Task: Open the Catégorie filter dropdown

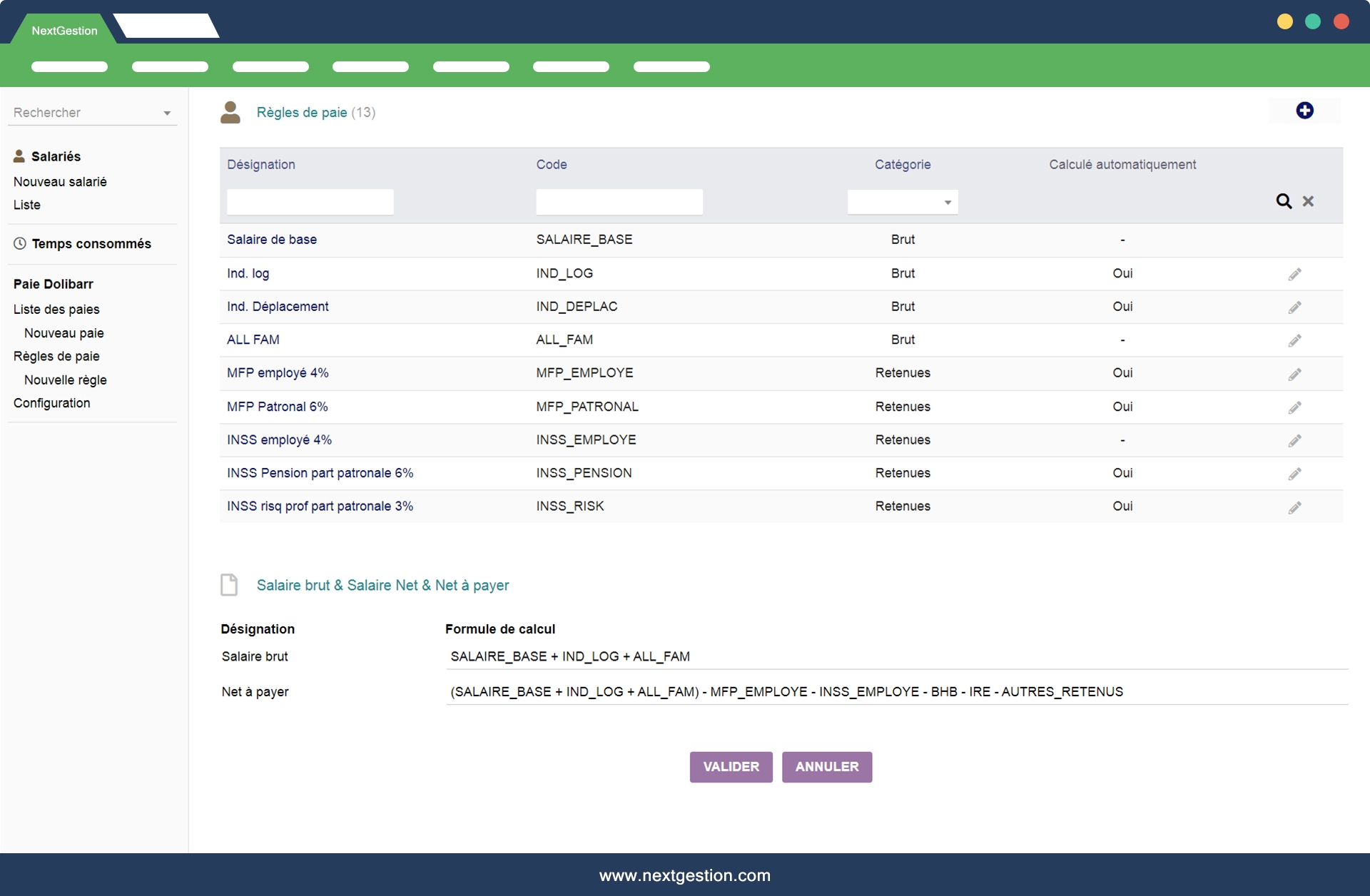Action: 902,202
